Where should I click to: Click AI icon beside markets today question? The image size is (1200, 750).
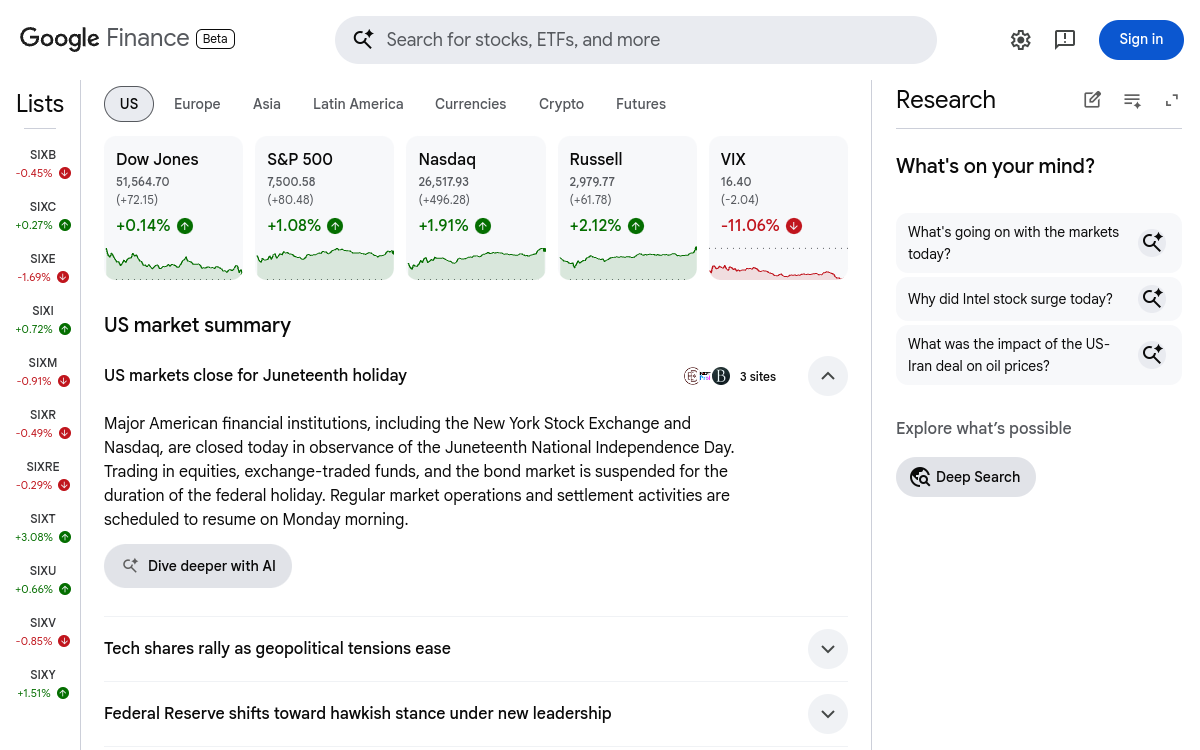pos(1153,243)
